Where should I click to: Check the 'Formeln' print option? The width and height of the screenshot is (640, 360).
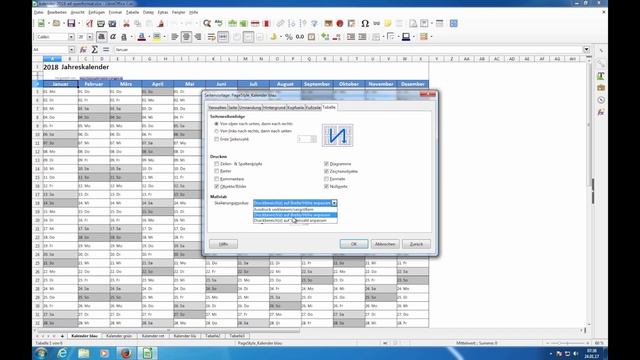(326, 179)
